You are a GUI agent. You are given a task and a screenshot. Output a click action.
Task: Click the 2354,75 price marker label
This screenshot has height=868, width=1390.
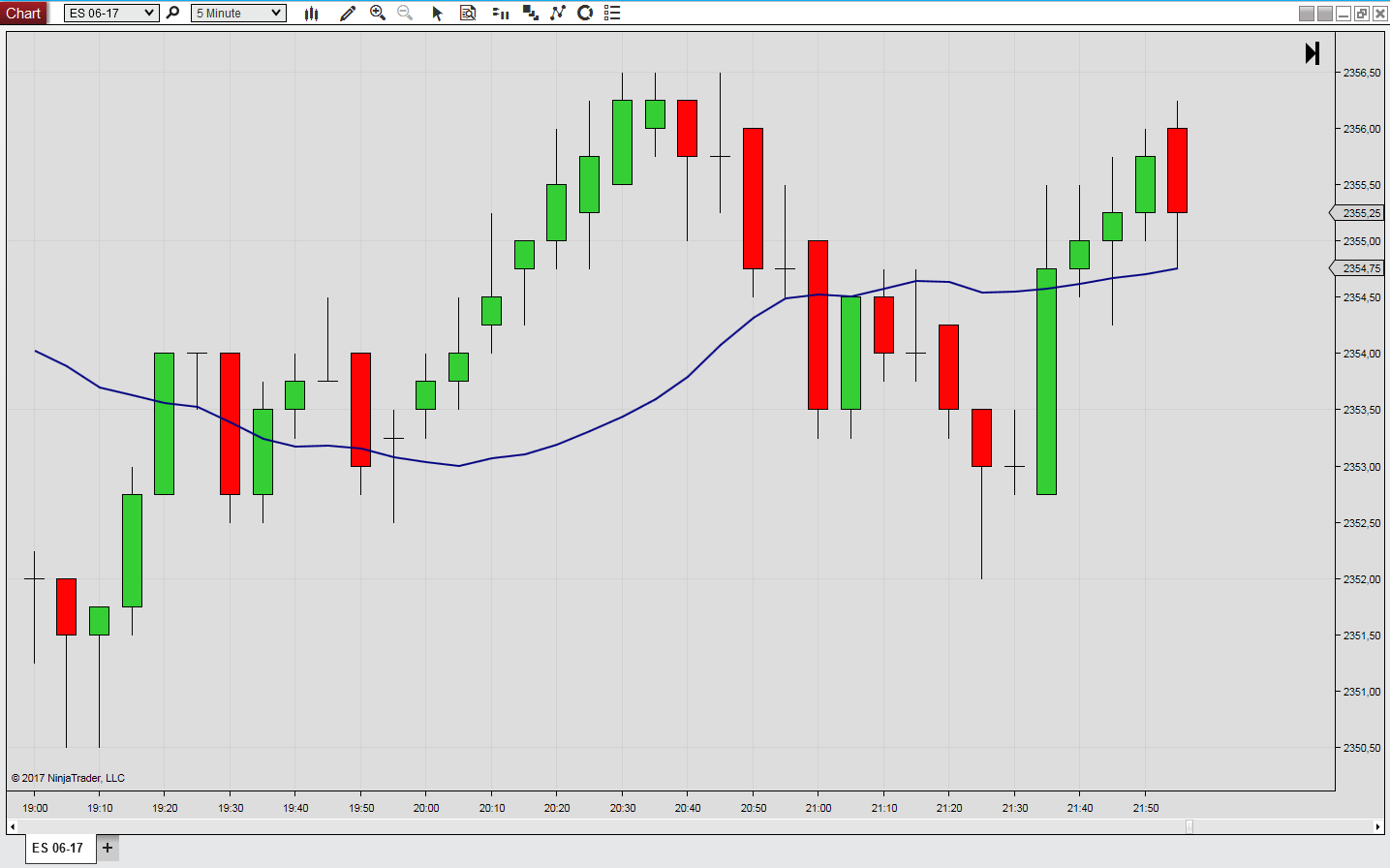1356,268
